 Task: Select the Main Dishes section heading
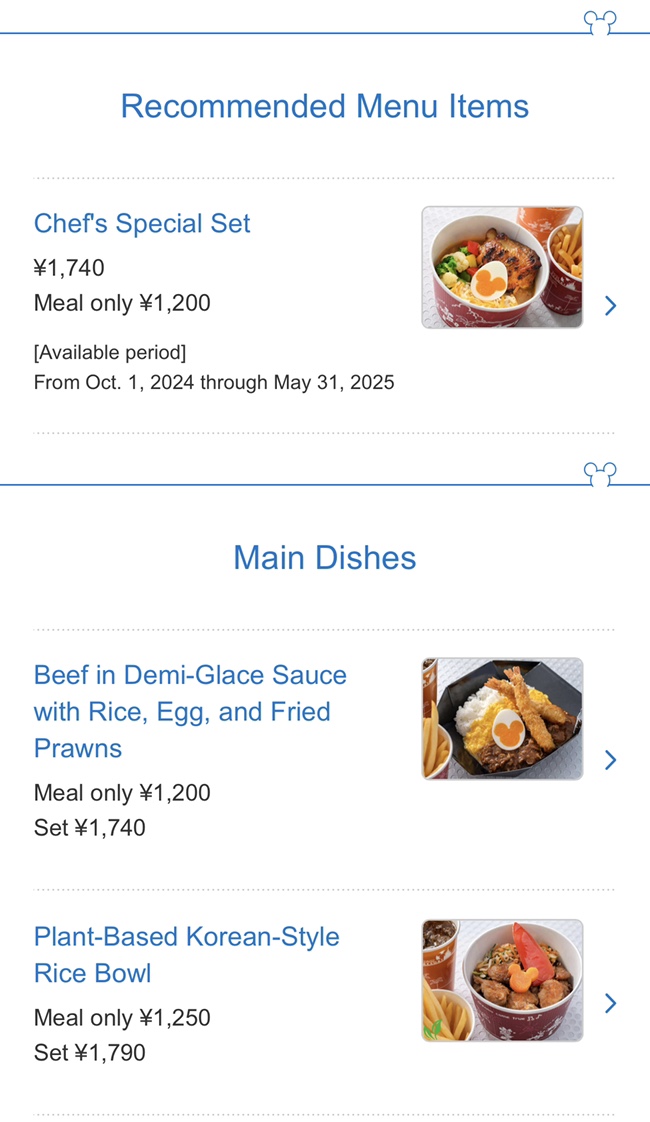point(324,558)
